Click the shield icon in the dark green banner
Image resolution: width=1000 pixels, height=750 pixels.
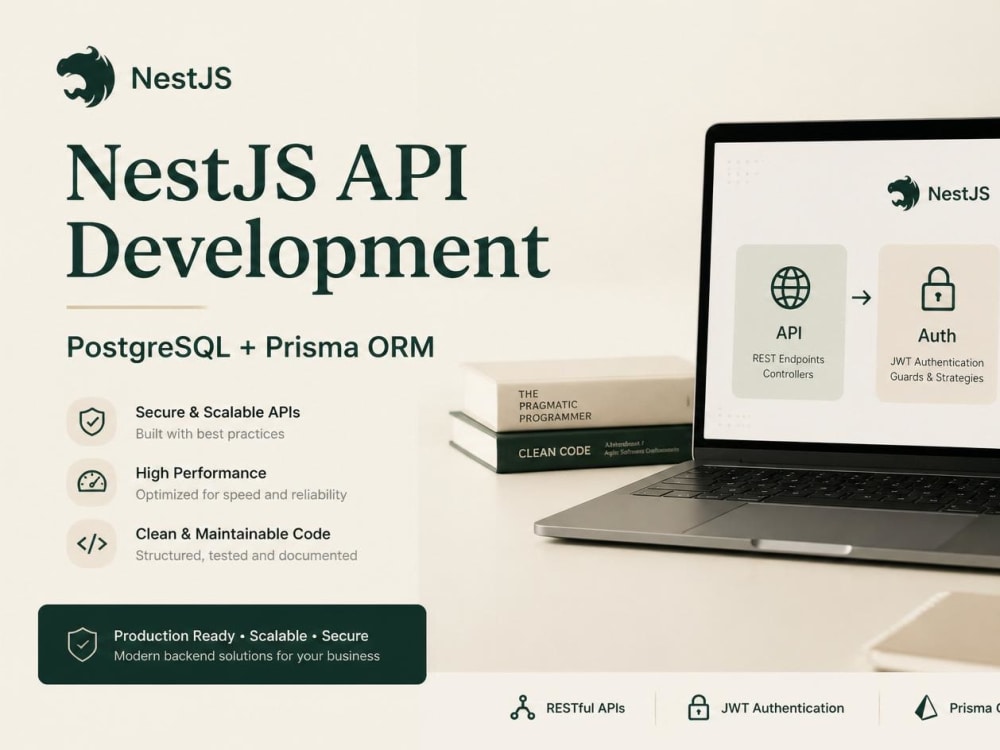82,644
